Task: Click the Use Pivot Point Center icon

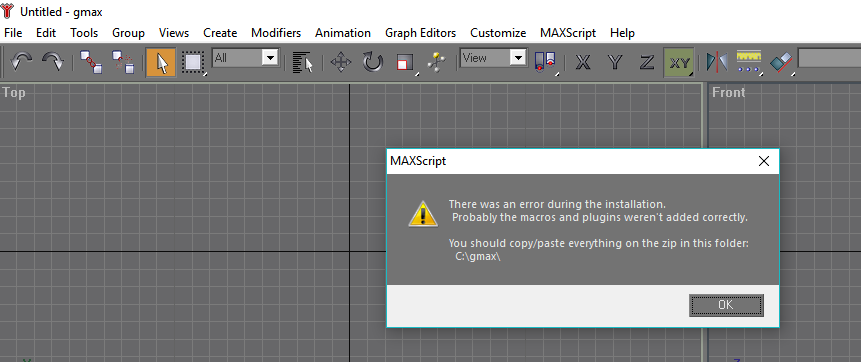Action: click(545, 62)
